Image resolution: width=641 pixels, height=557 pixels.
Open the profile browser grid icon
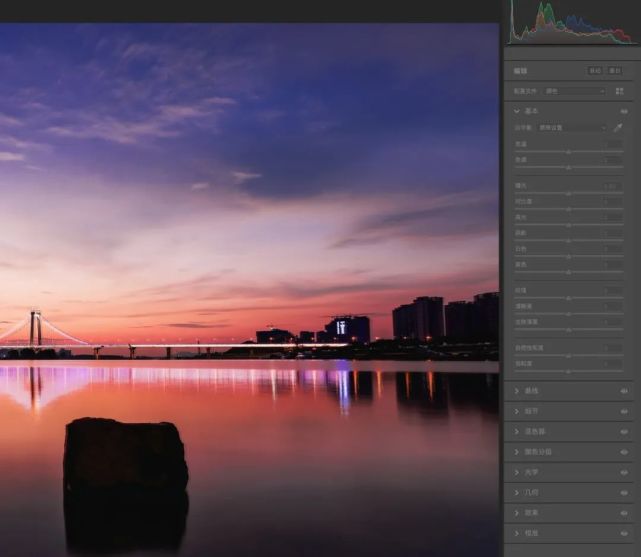tap(620, 91)
